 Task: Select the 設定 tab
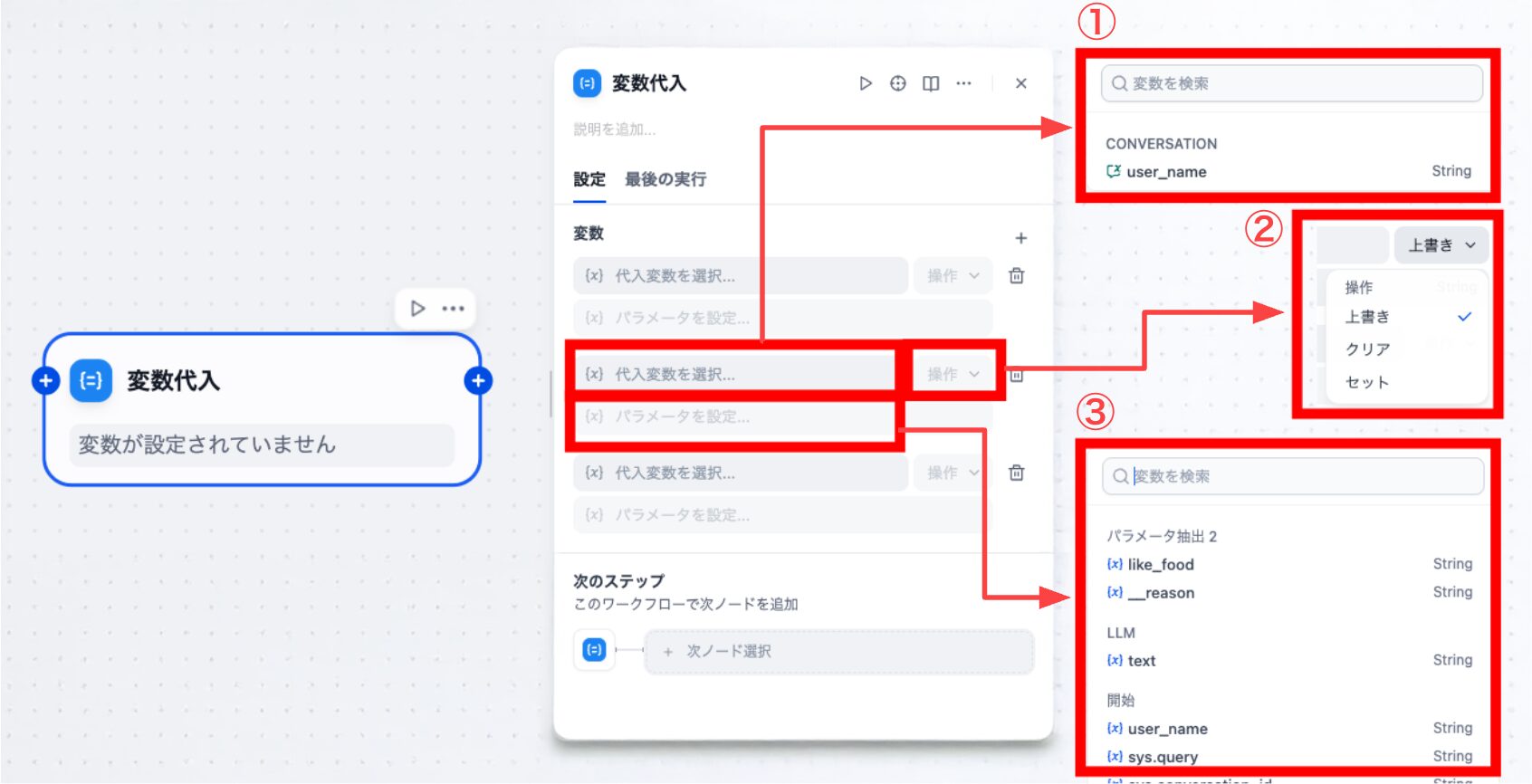coord(589,179)
